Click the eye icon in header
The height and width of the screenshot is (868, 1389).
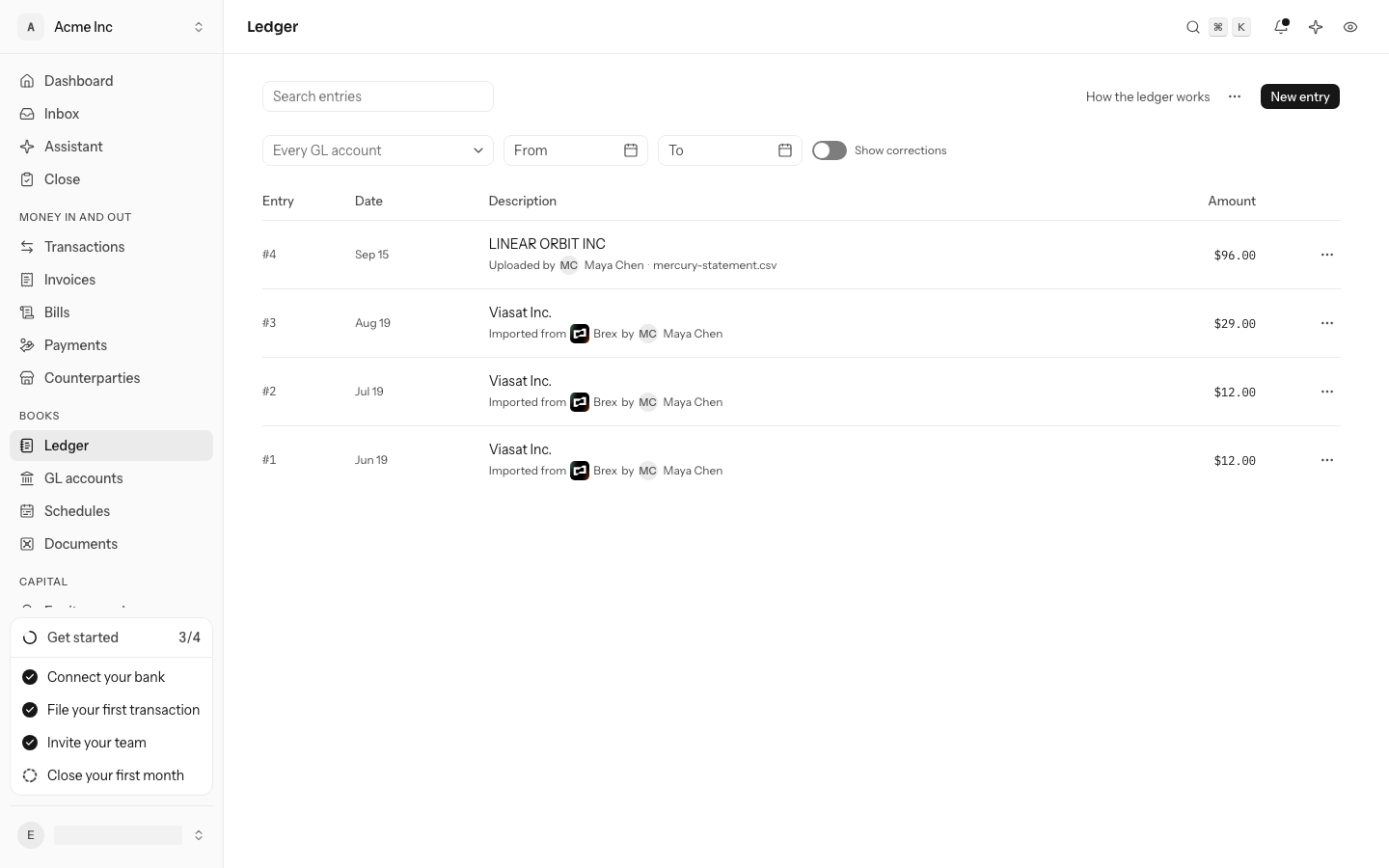tap(1350, 27)
